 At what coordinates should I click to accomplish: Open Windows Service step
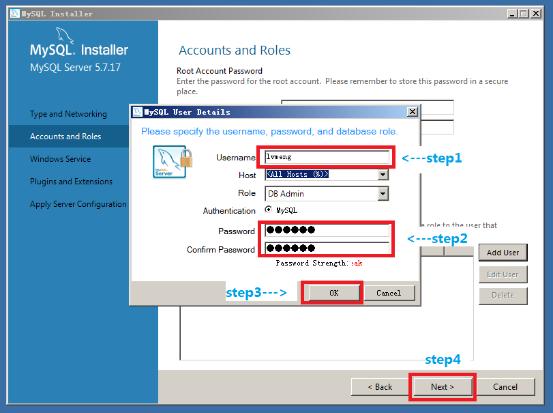pyautogui.click(x=60, y=159)
